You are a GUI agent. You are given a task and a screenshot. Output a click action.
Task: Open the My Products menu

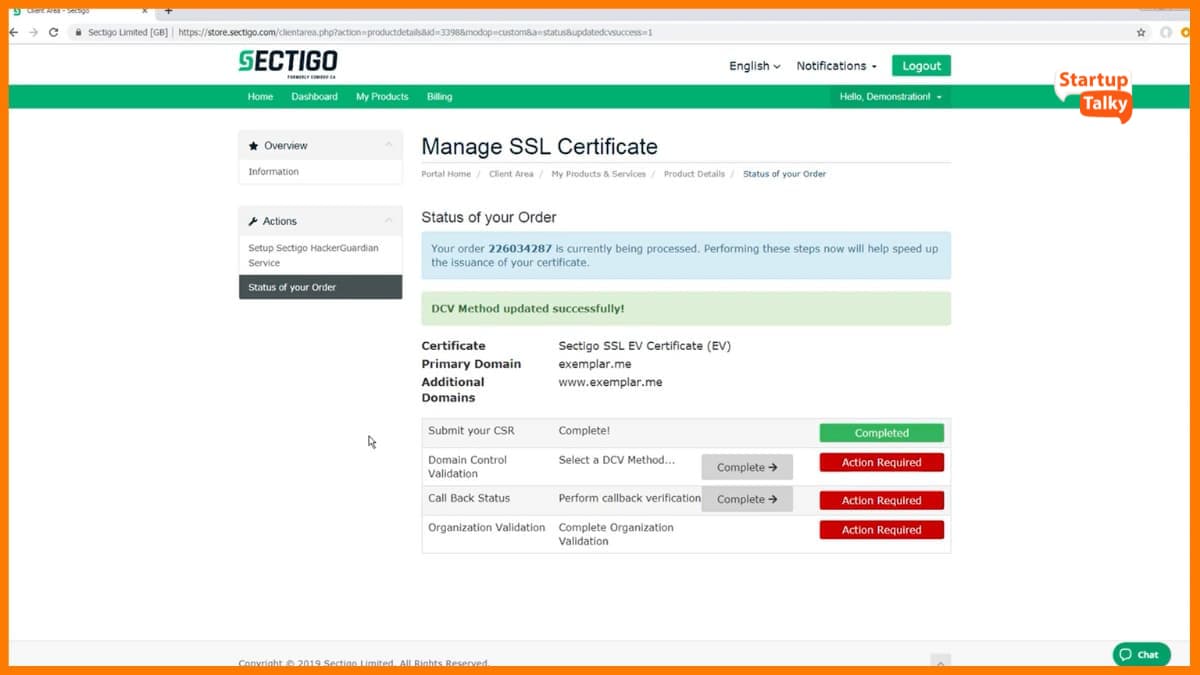click(381, 96)
